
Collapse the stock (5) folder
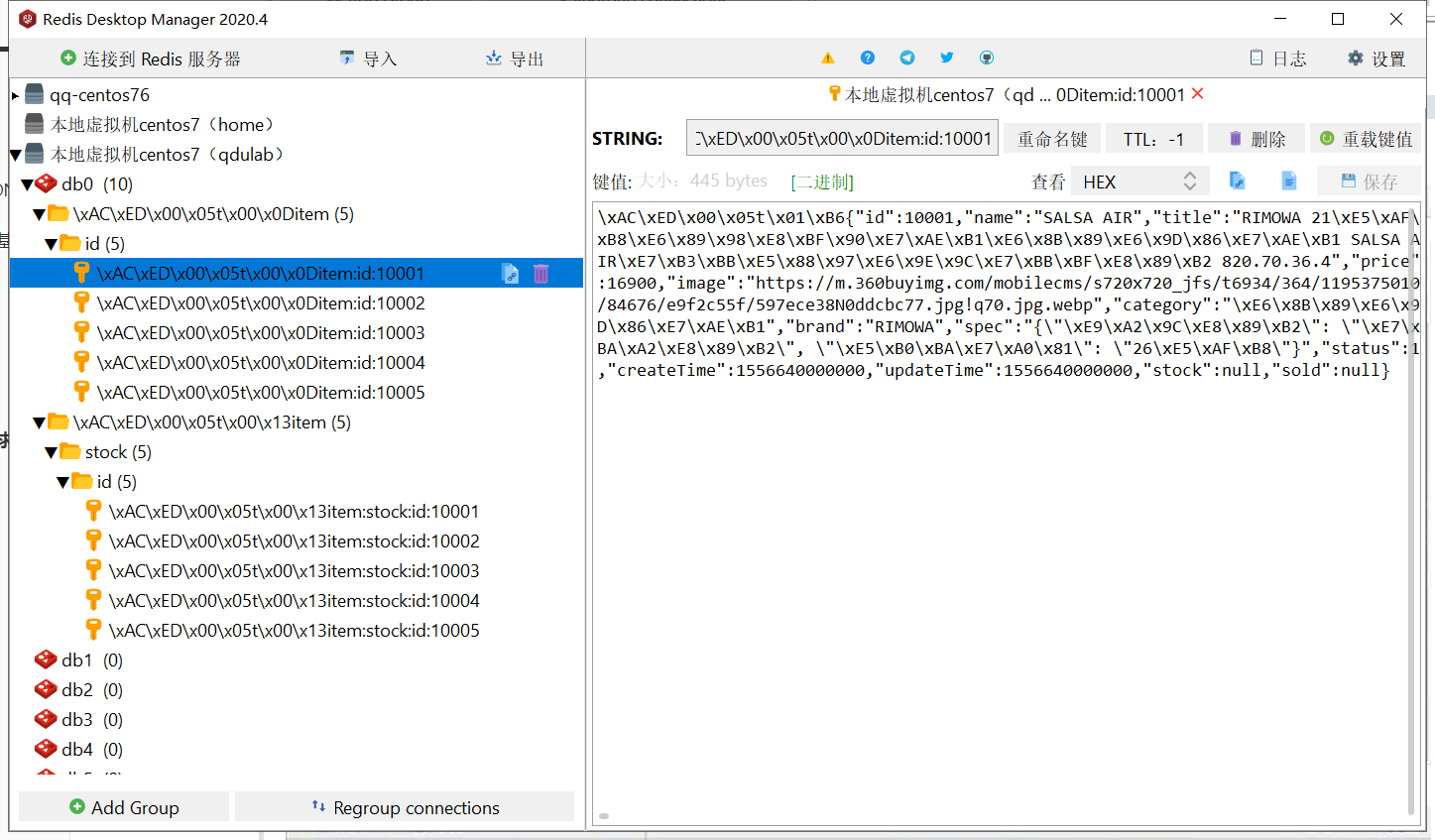click(52, 452)
